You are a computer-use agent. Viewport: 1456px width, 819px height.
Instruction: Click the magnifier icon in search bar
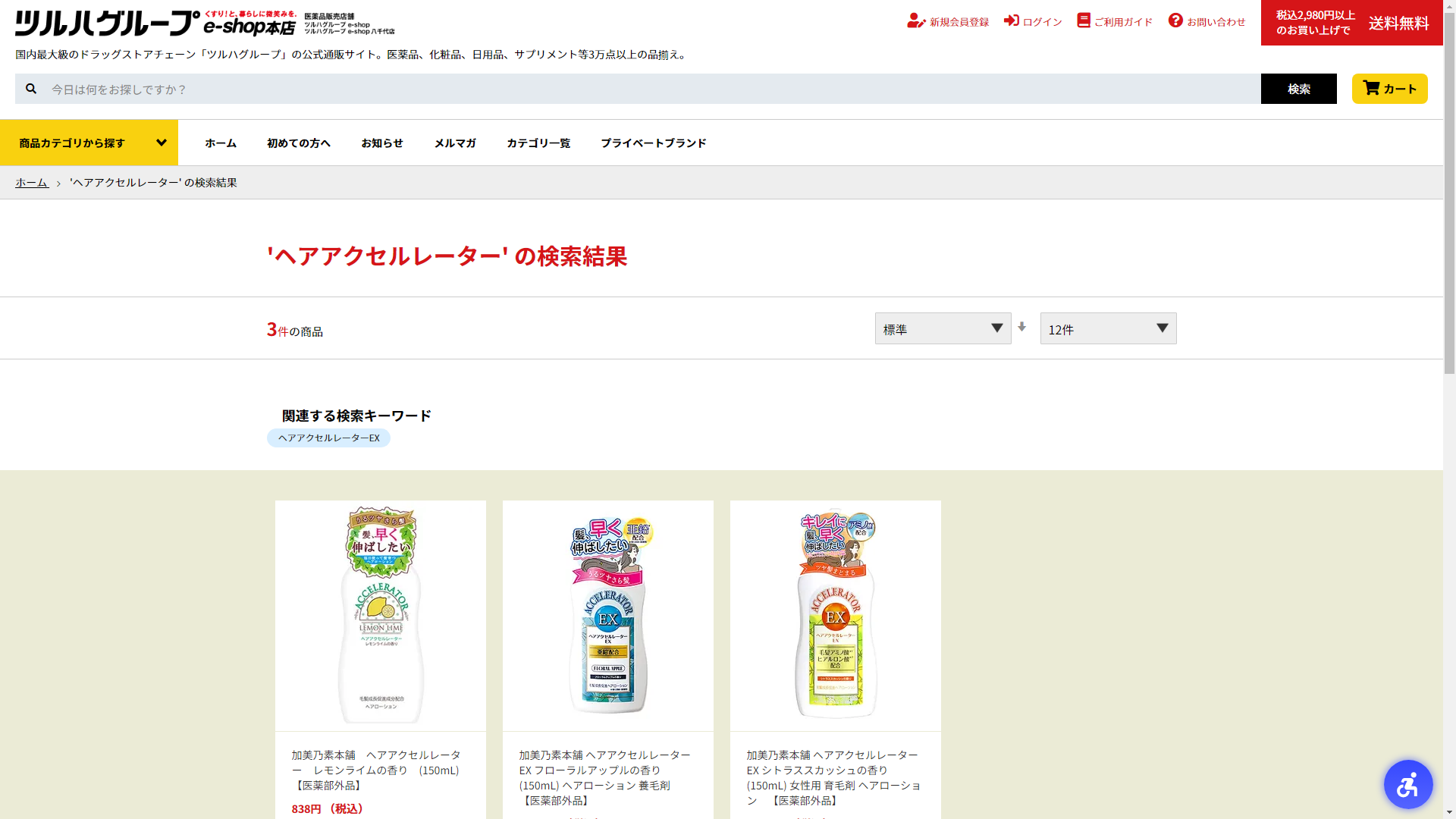(31, 89)
